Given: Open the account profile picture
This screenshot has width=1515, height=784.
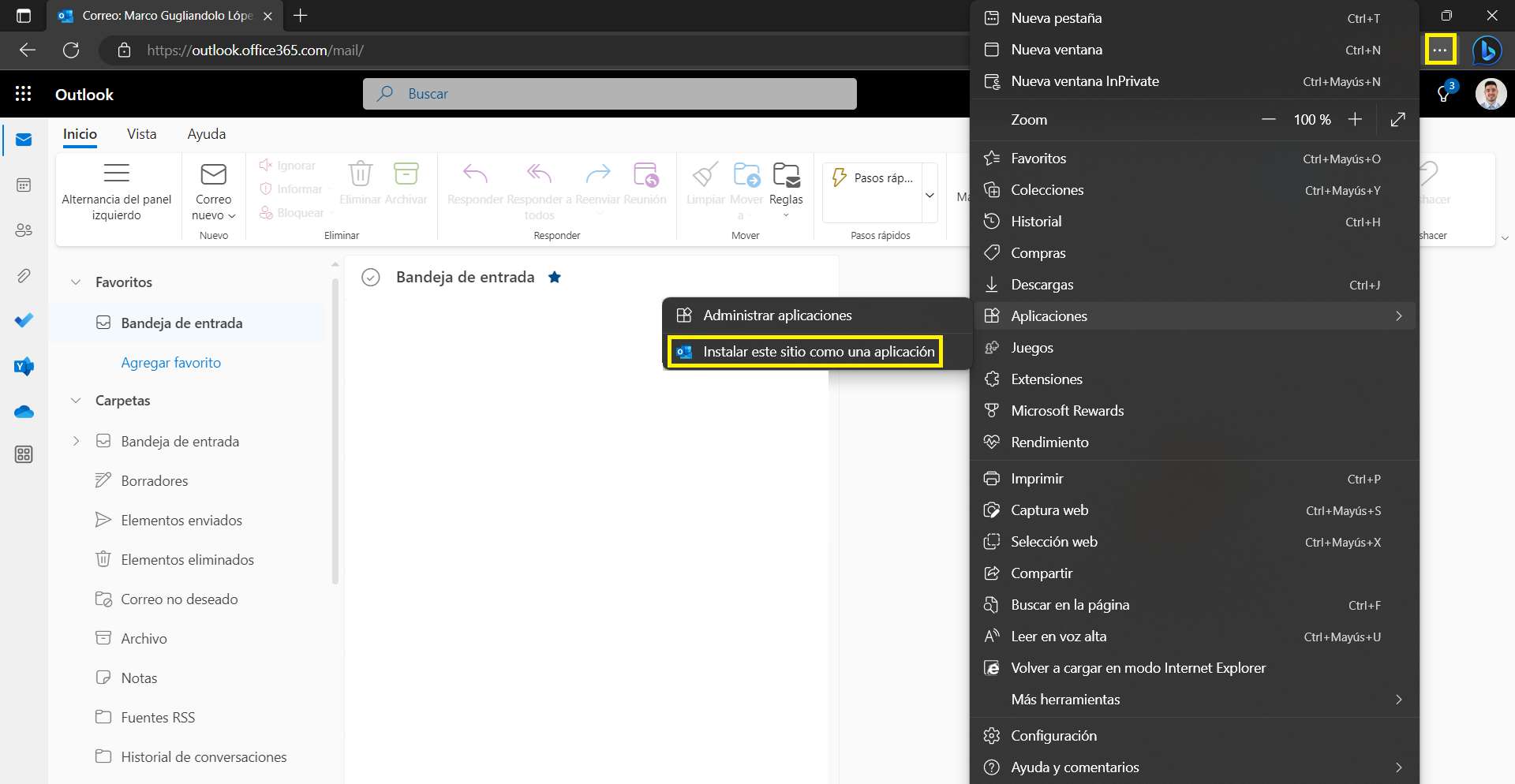Looking at the screenshot, I should pos(1491,94).
